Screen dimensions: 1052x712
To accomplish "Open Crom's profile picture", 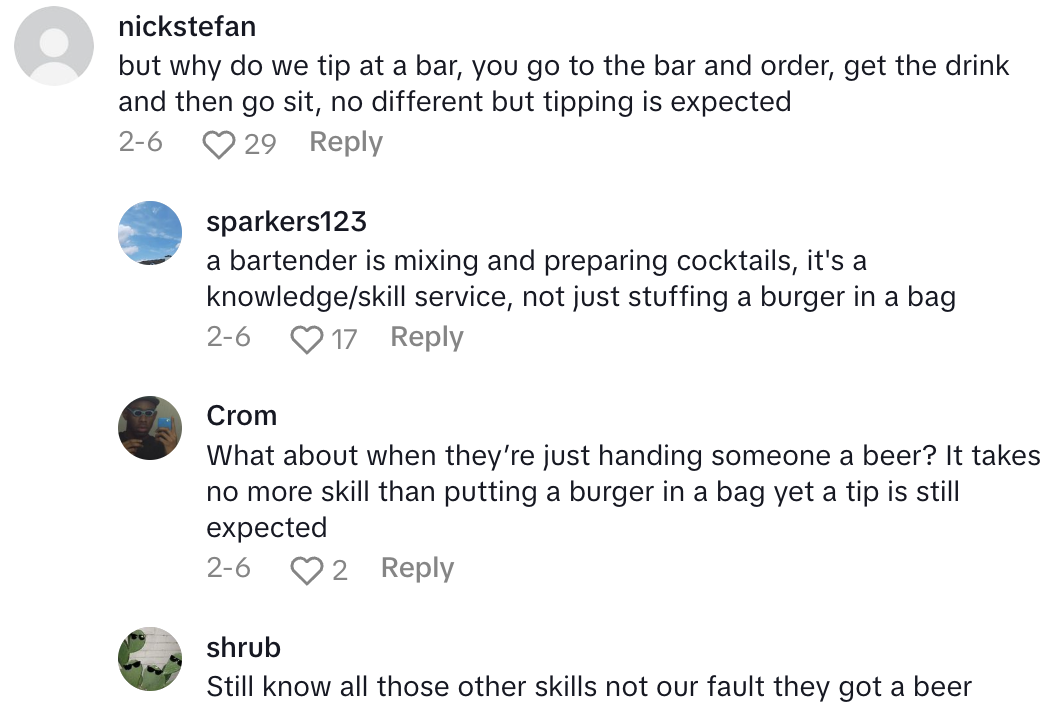I will (x=150, y=427).
